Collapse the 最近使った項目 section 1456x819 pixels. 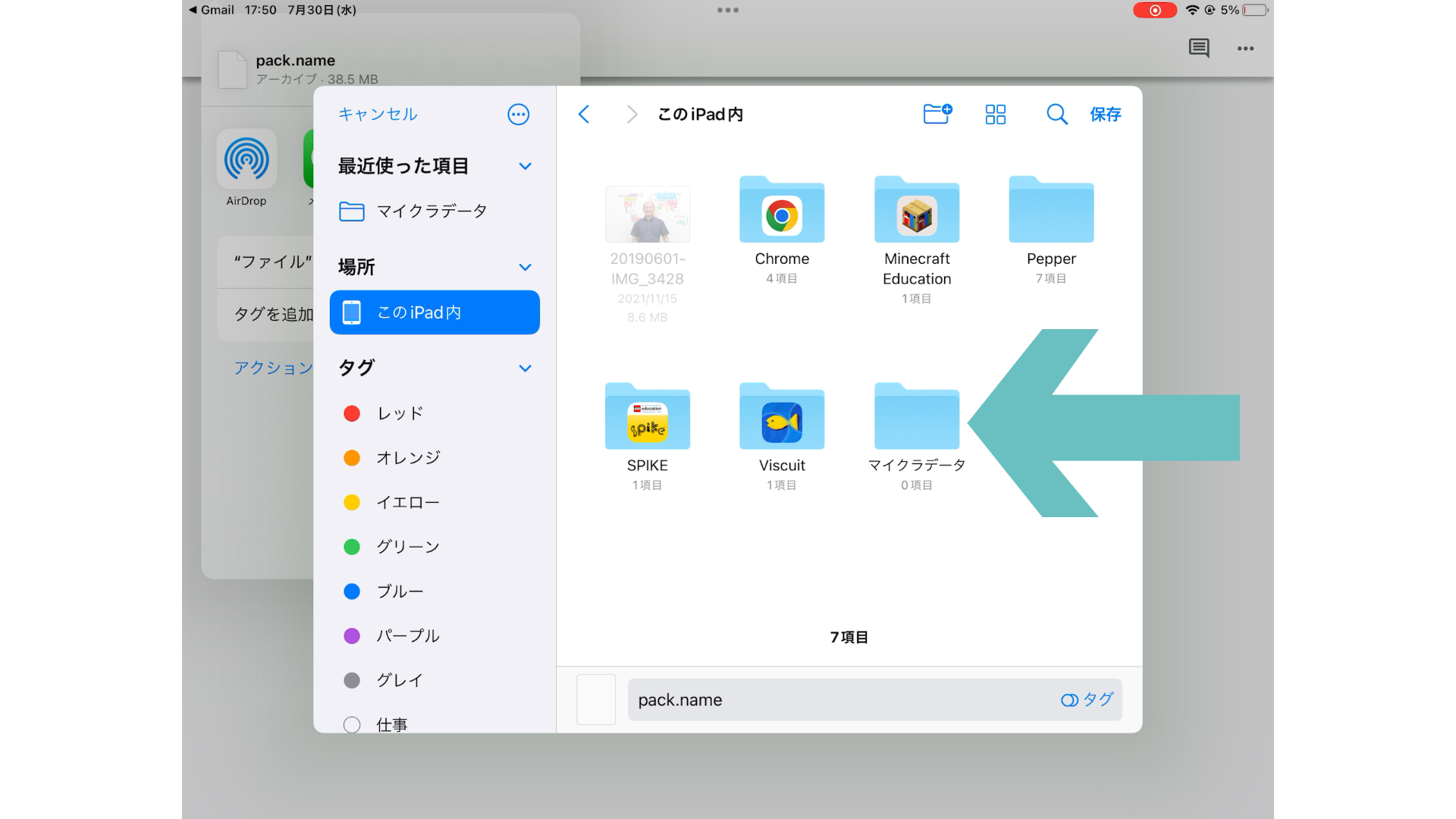pyautogui.click(x=525, y=166)
